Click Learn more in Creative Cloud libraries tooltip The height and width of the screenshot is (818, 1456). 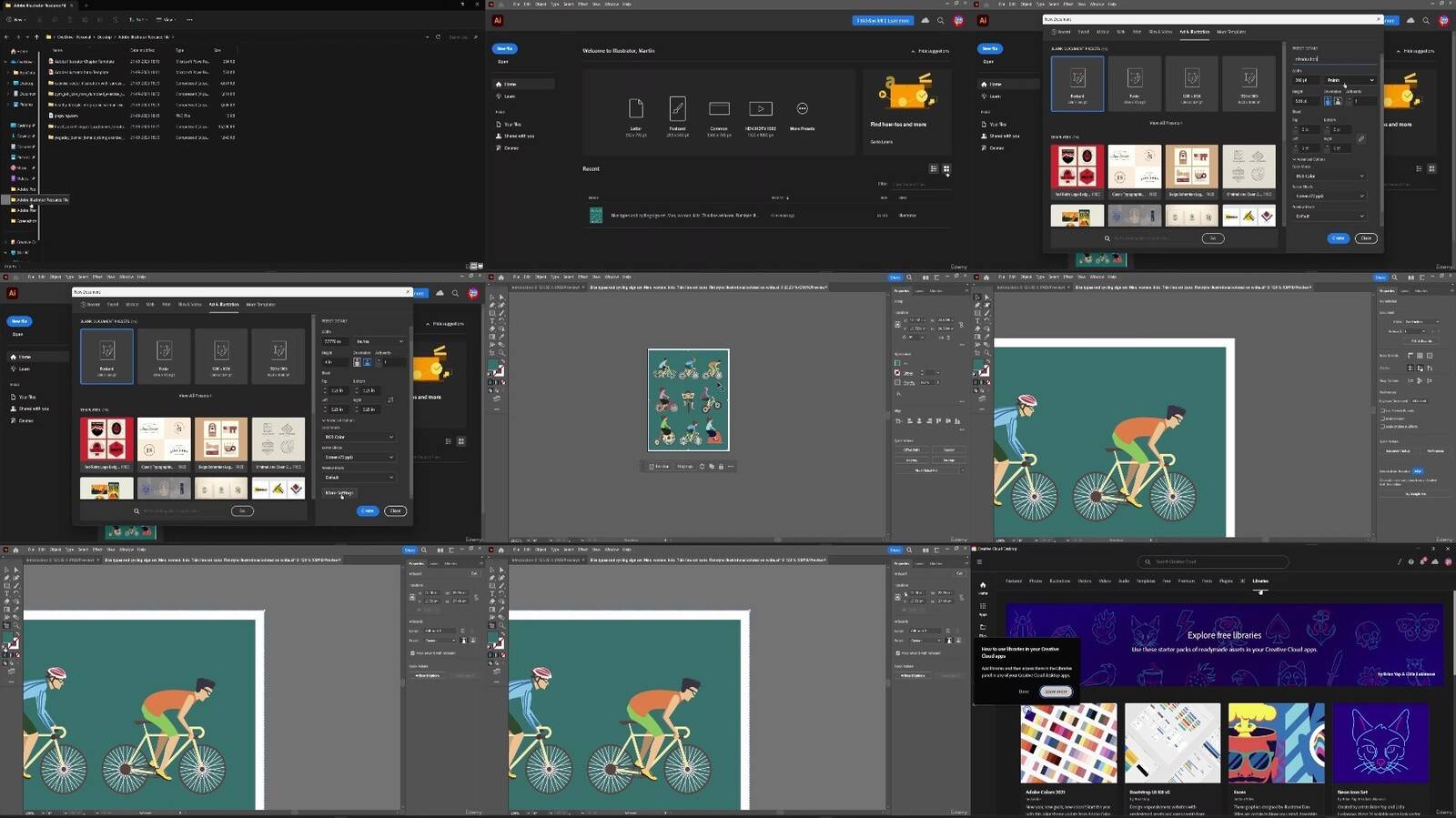[x=1056, y=692]
